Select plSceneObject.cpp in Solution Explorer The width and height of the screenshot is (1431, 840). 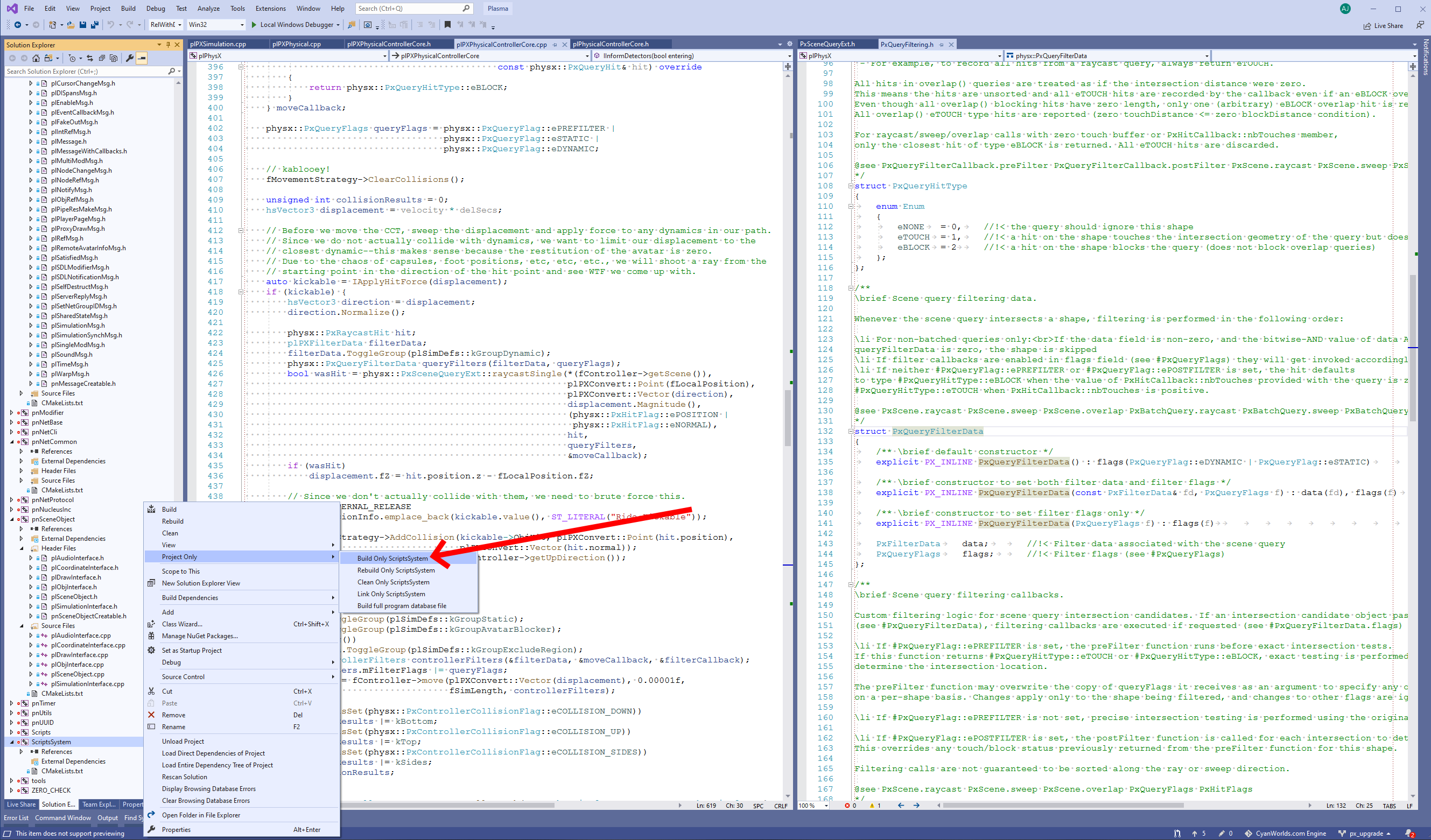(77, 674)
